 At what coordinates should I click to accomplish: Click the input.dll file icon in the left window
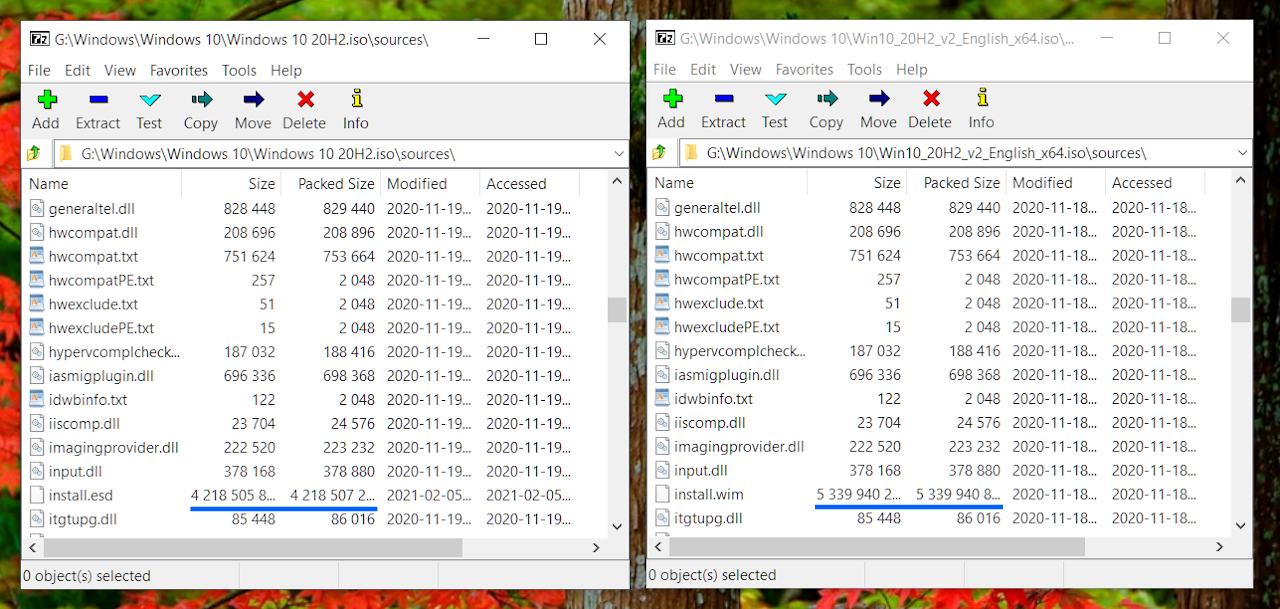[37, 471]
